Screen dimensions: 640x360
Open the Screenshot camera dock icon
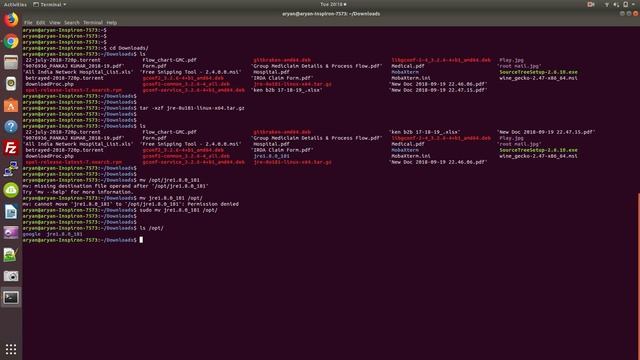tap(11, 276)
